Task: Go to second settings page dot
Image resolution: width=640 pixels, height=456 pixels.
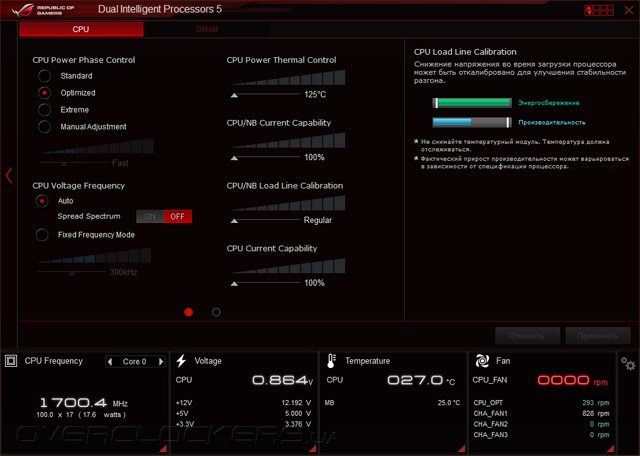Action: [x=216, y=312]
